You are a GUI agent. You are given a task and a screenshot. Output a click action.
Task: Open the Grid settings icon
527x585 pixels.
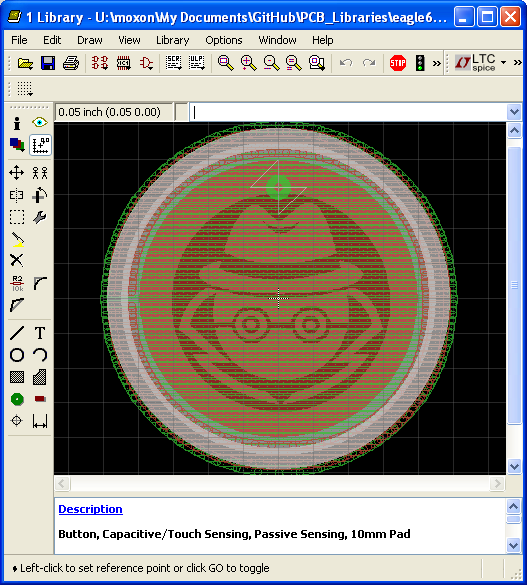tap(25, 89)
